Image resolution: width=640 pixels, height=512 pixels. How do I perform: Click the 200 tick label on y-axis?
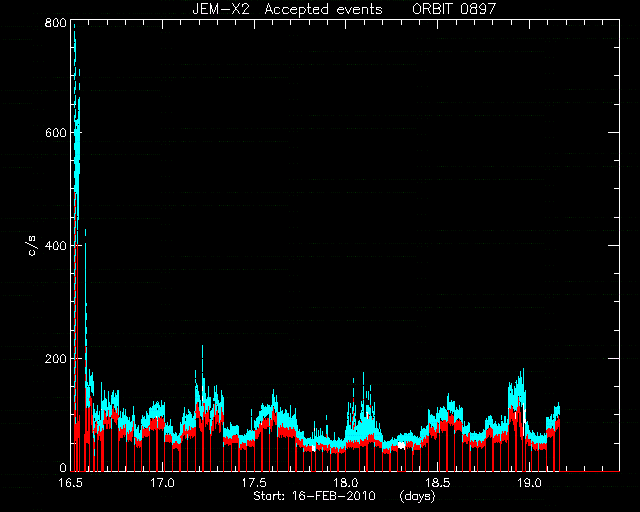pos(56,358)
